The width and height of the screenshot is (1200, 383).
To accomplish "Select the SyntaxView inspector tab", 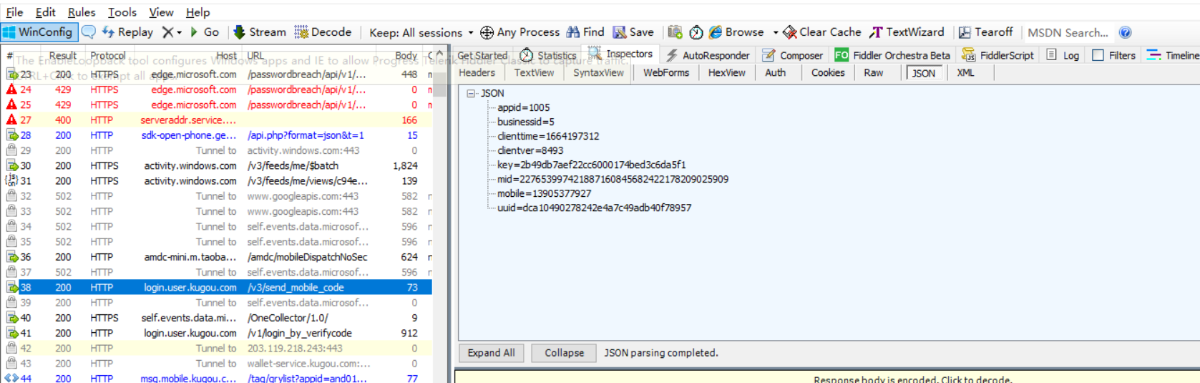I will pyautogui.click(x=599, y=73).
